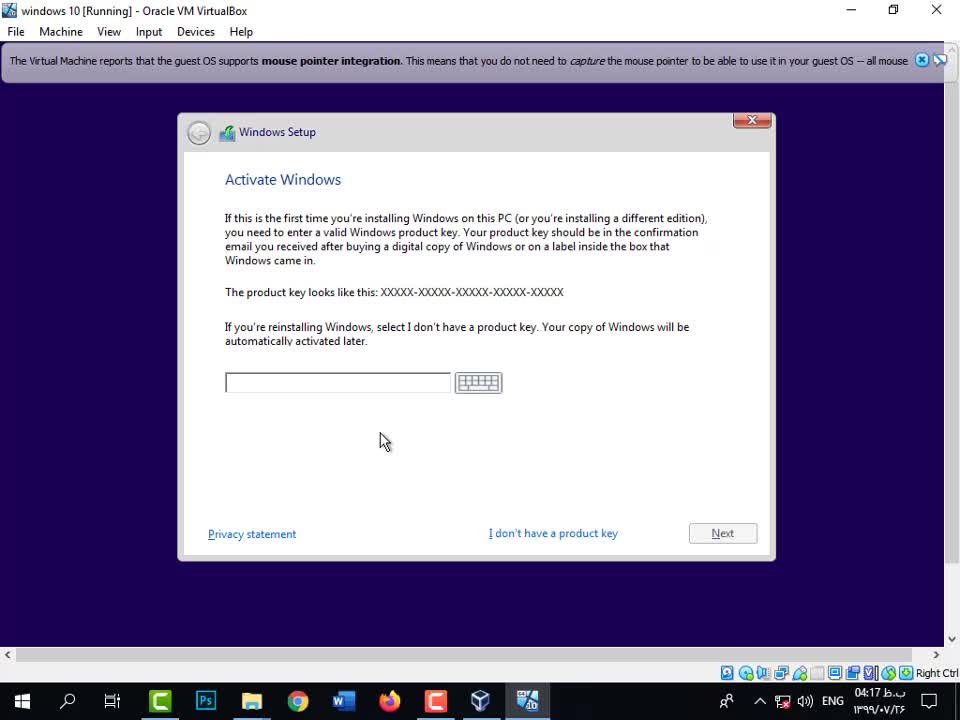Open the Privacy statement link
This screenshot has height=720, width=960.
(252, 535)
